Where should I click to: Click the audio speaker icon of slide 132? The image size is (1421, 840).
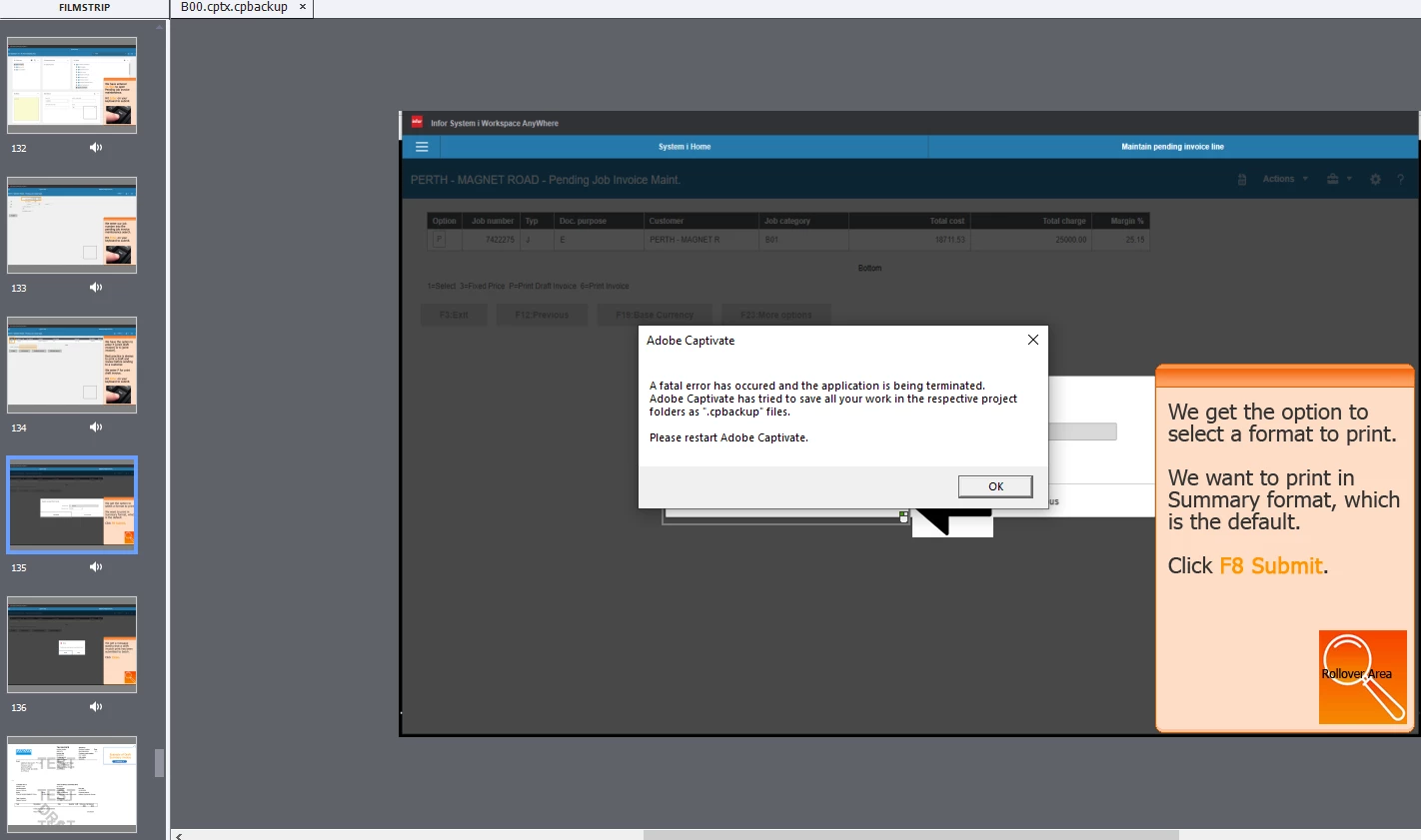click(x=96, y=148)
